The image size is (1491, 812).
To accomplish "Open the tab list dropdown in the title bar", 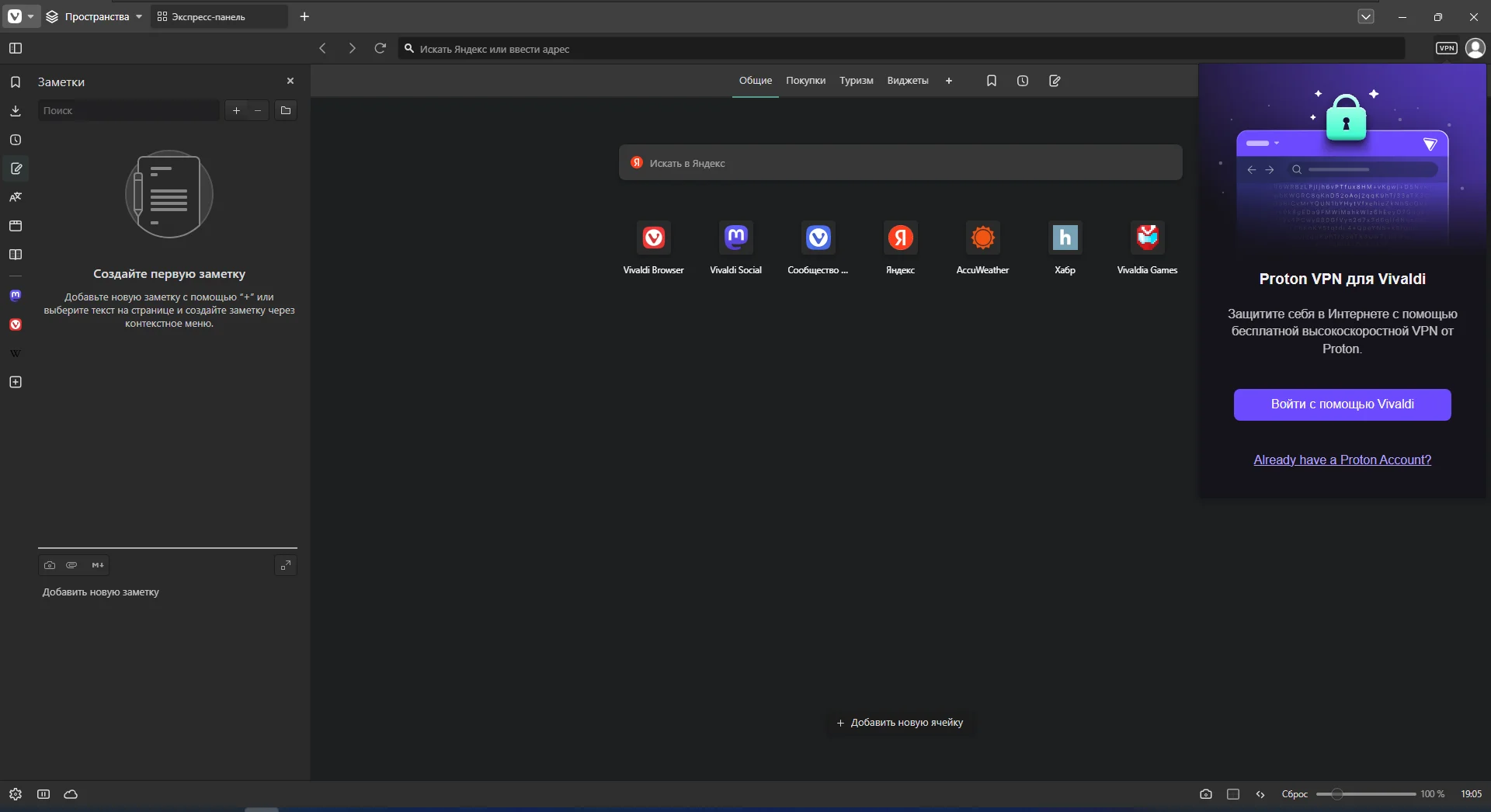I will [1366, 16].
